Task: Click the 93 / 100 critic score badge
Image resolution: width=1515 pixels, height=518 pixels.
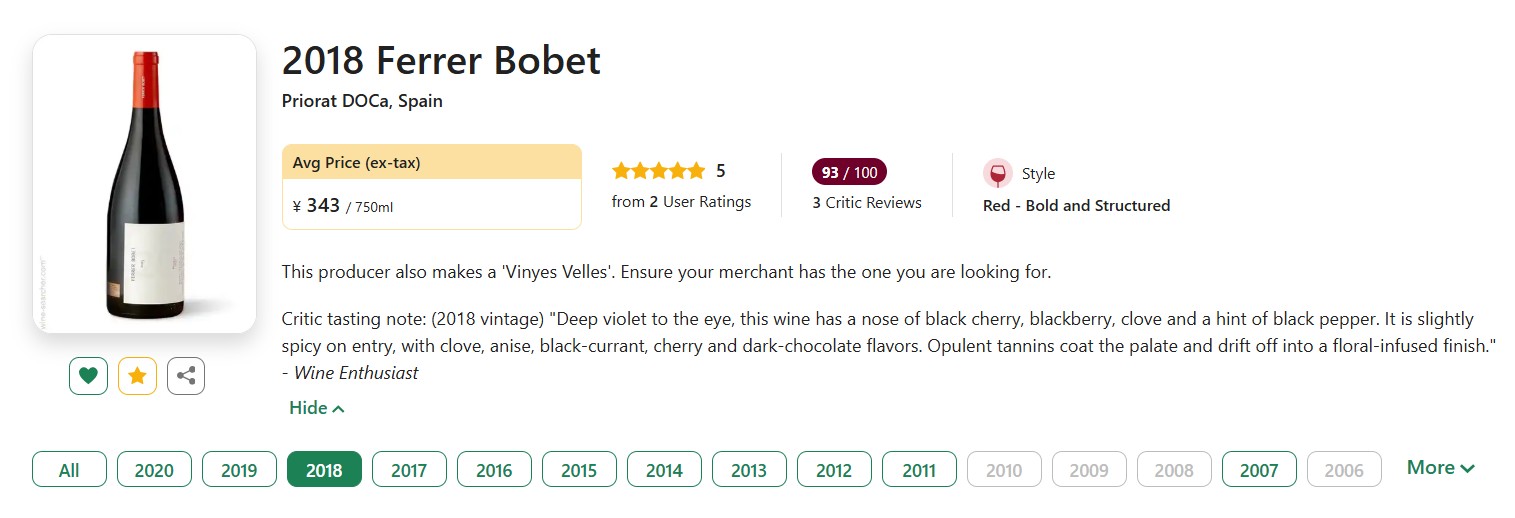Action: (x=849, y=172)
